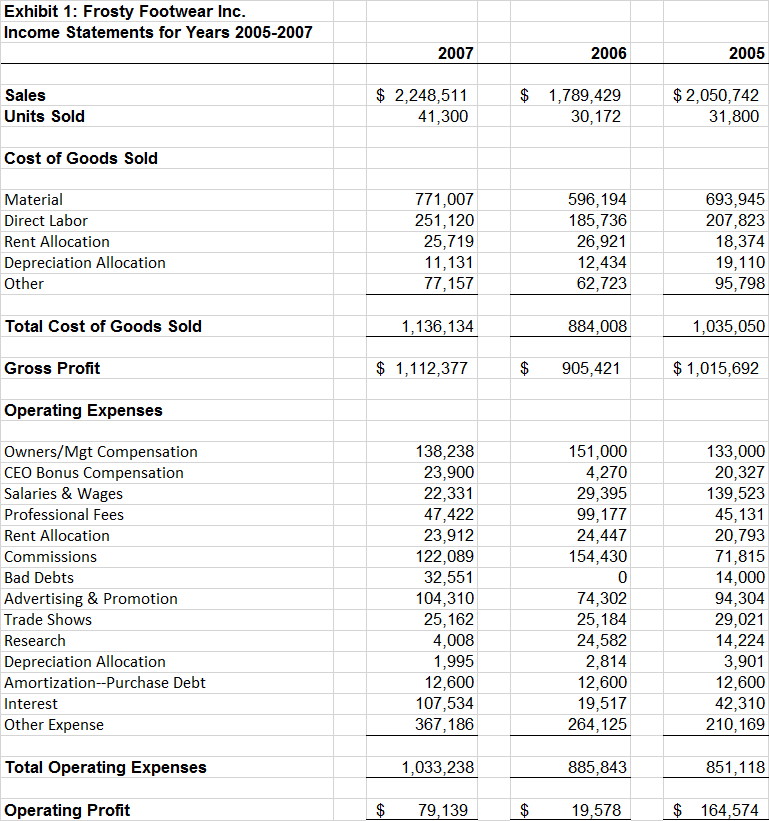Select the 2005 Sales value 2,050,742
This screenshot has height=821, width=769.
(722, 95)
